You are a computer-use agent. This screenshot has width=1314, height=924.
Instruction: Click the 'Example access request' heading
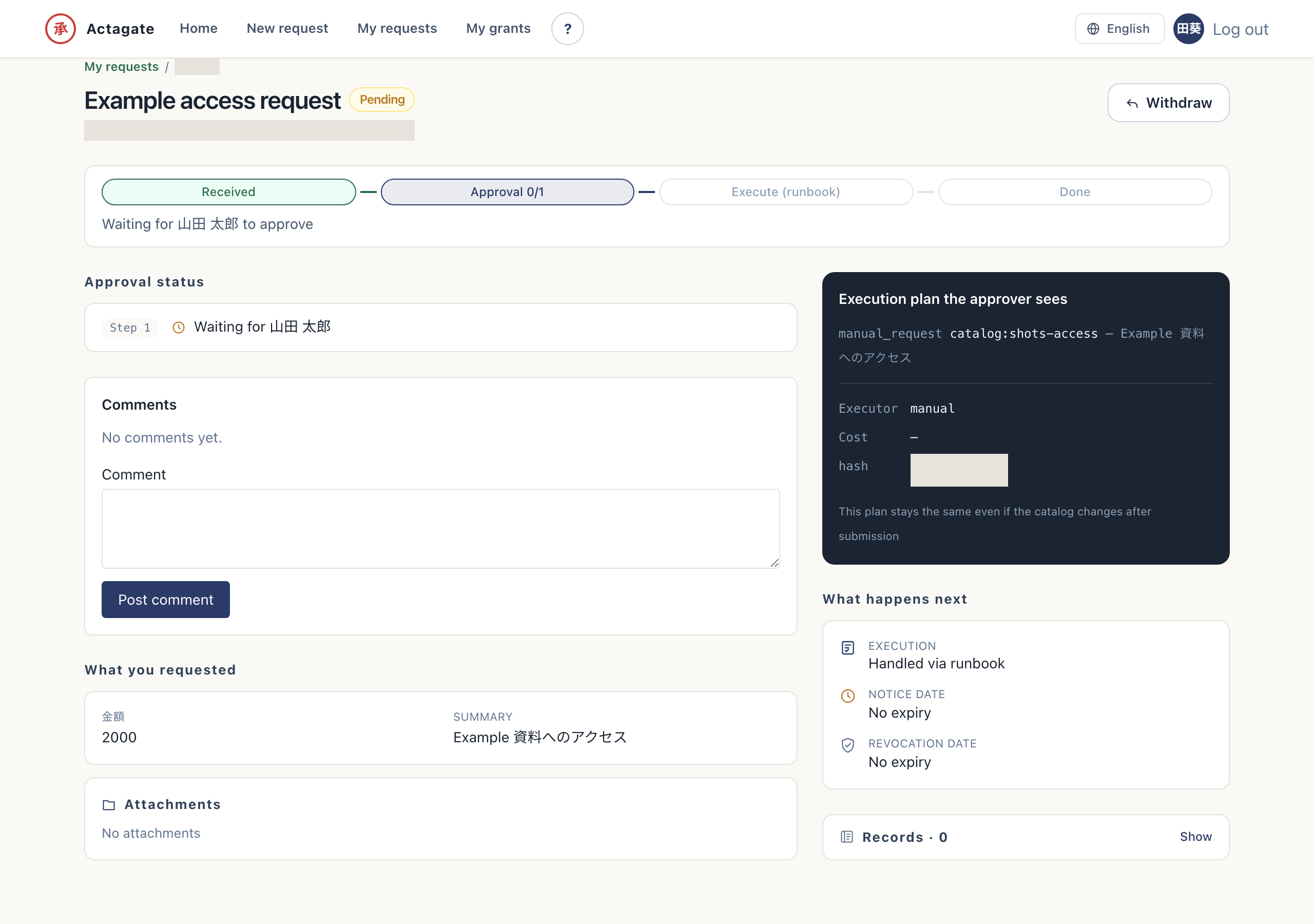coord(212,101)
